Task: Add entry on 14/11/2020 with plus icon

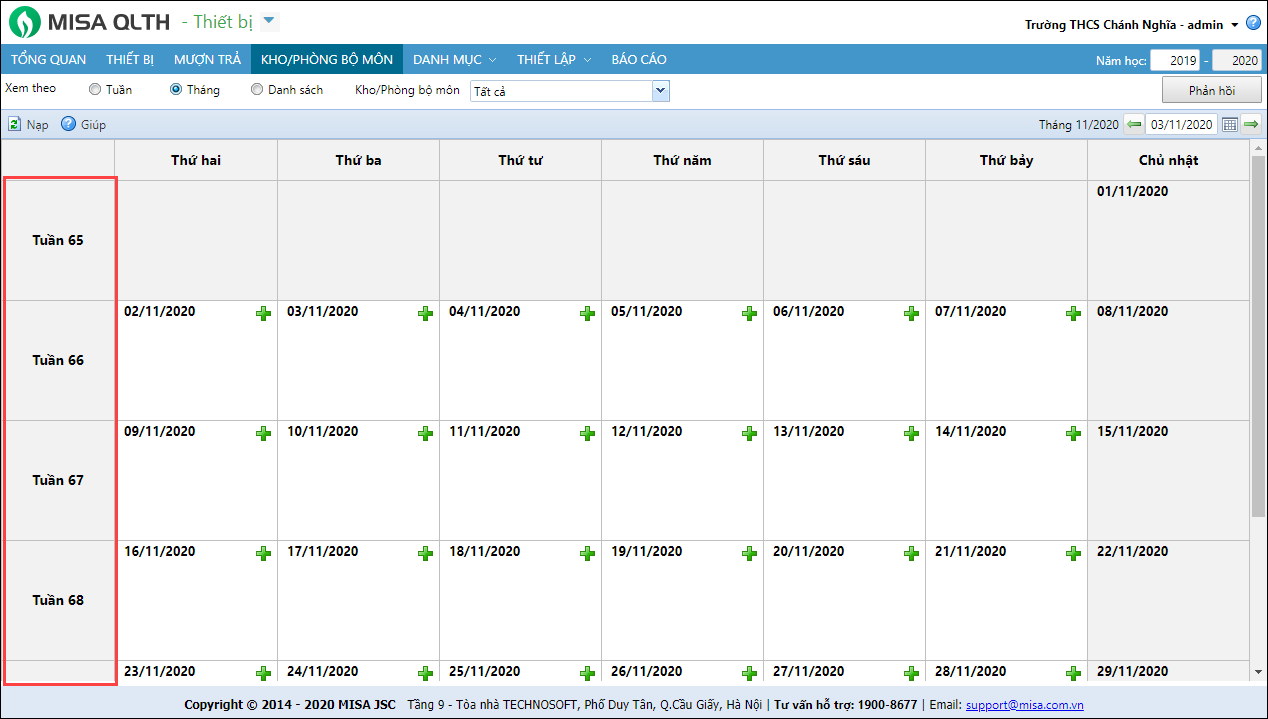Action: point(1073,433)
